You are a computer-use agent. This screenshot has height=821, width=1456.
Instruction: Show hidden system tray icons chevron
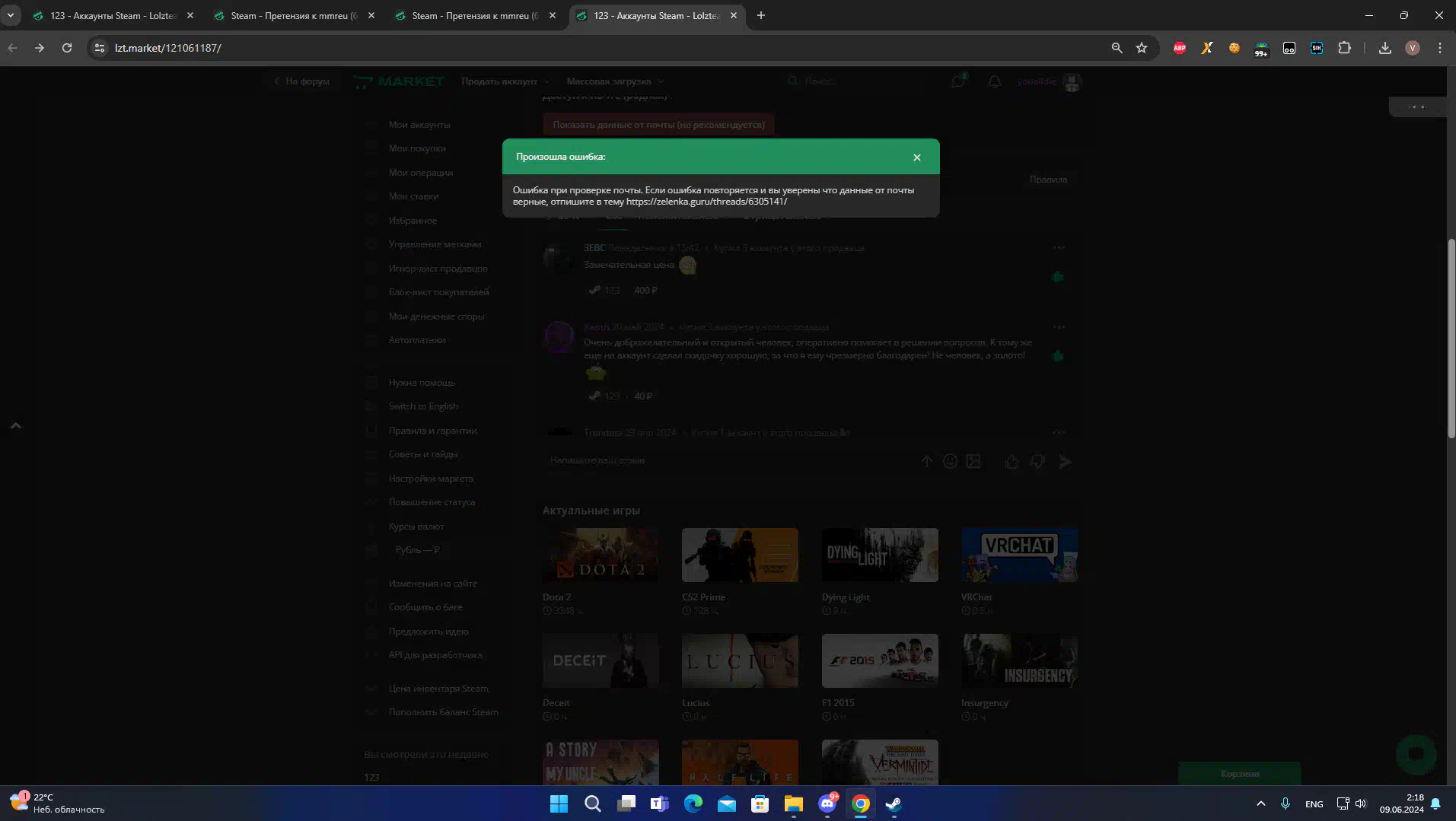point(1260,803)
